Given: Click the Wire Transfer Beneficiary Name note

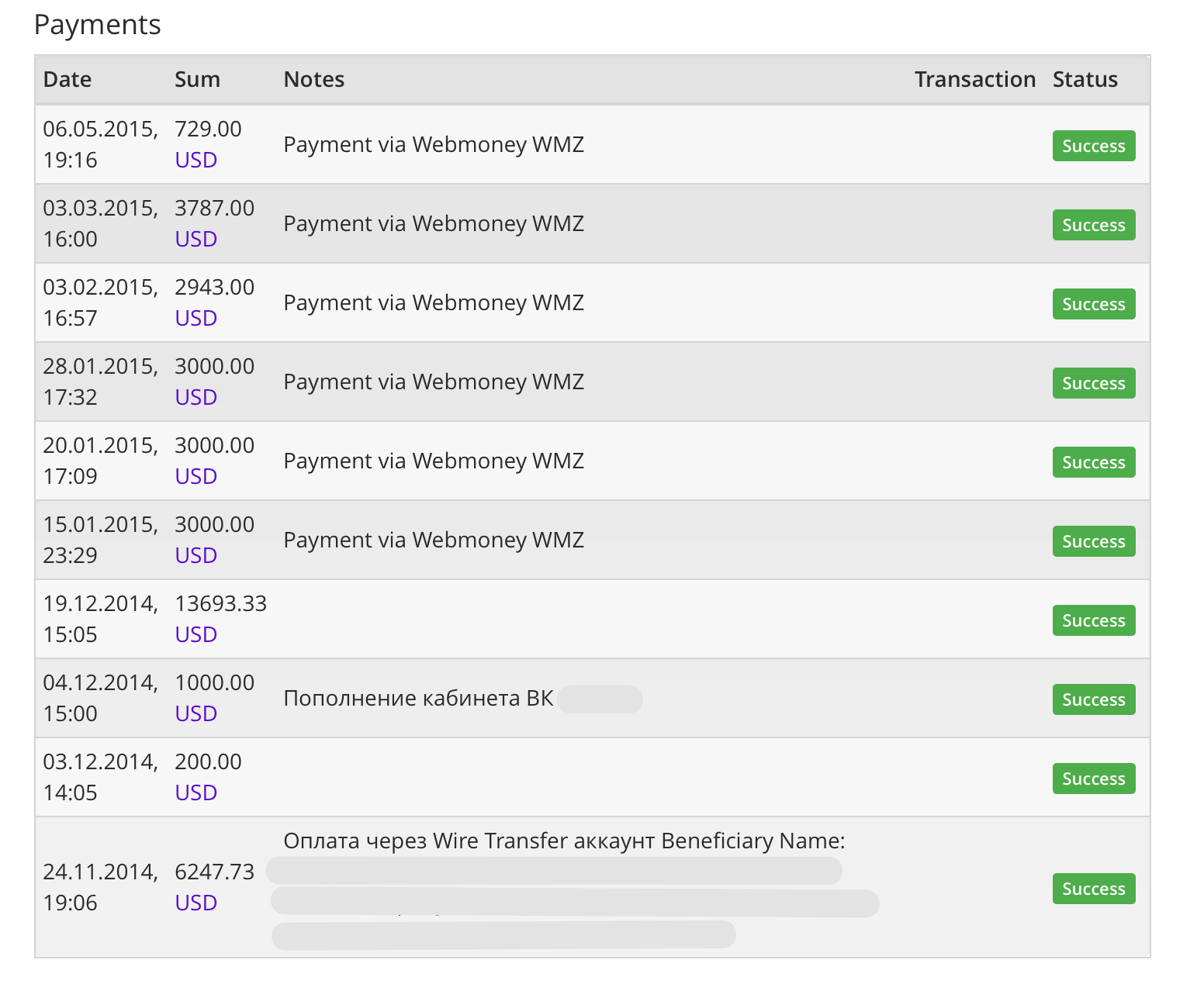Looking at the screenshot, I should coord(564,841).
